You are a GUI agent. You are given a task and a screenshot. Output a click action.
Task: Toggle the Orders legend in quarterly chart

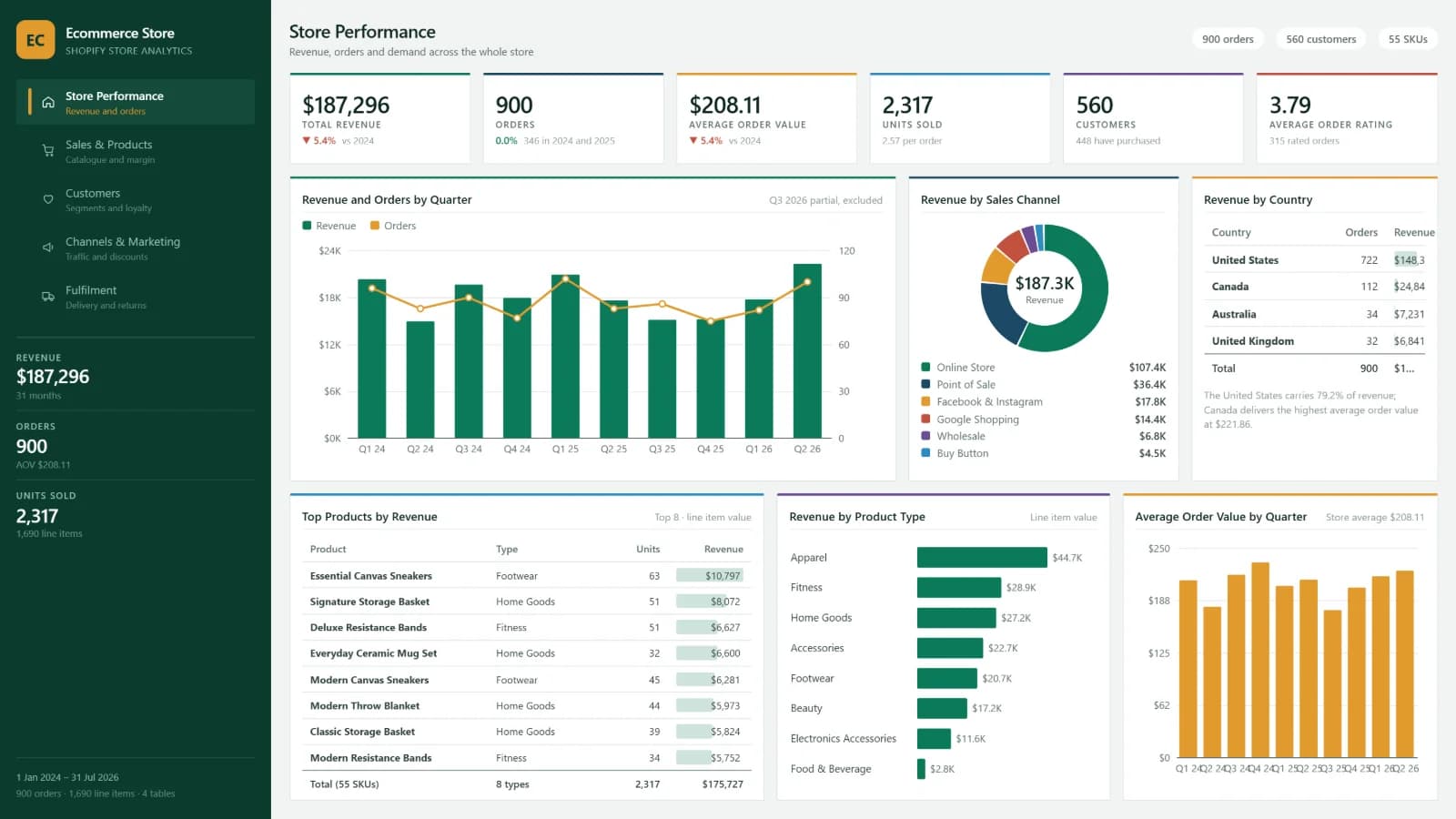[393, 226]
